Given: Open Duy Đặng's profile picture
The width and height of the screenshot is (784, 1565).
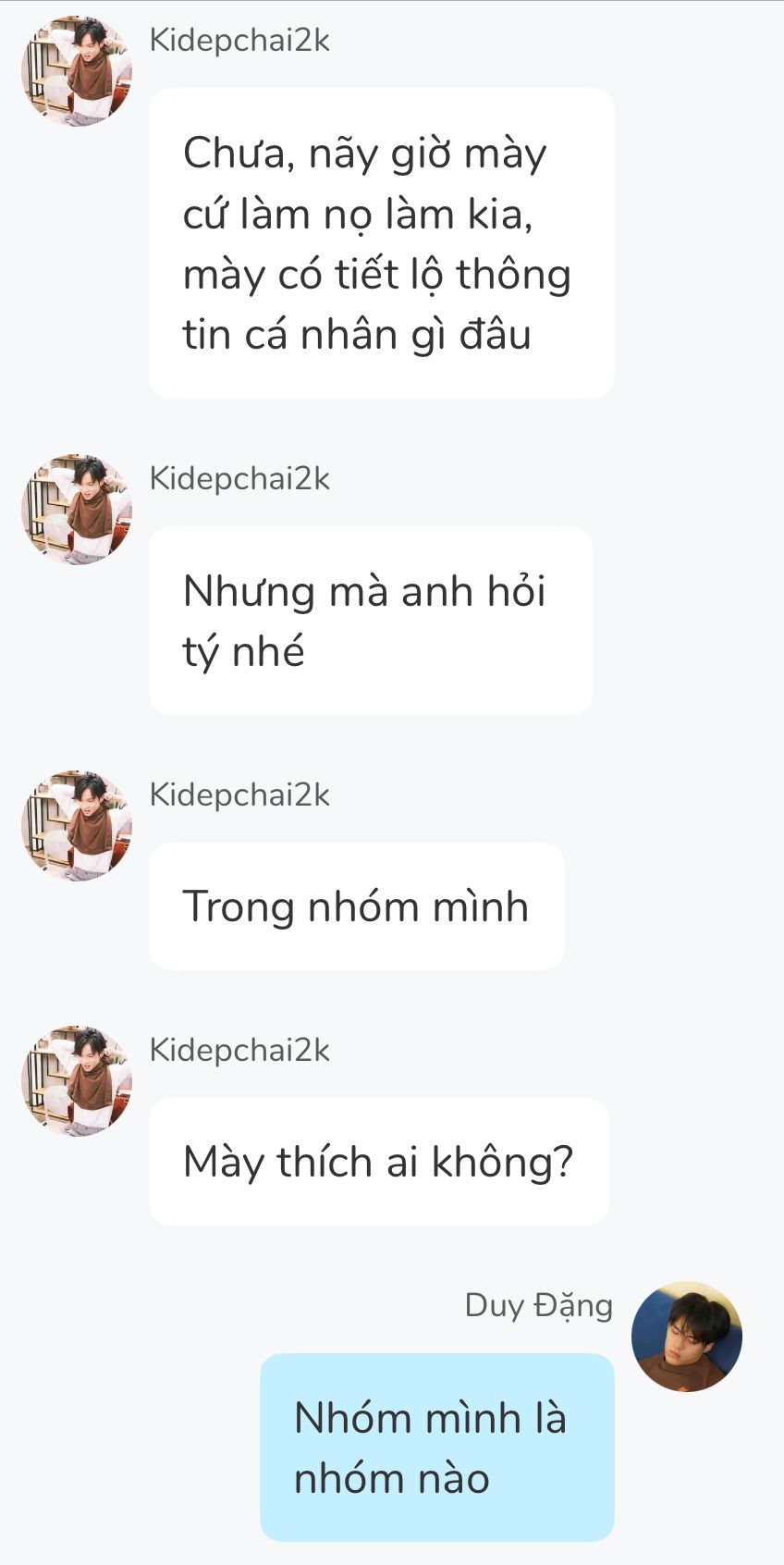Looking at the screenshot, I should point(686,1337).
